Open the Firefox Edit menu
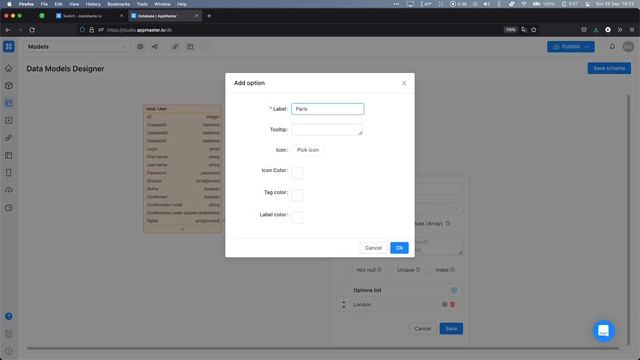This screenshot has height=360, width=640. click(58, 4)
